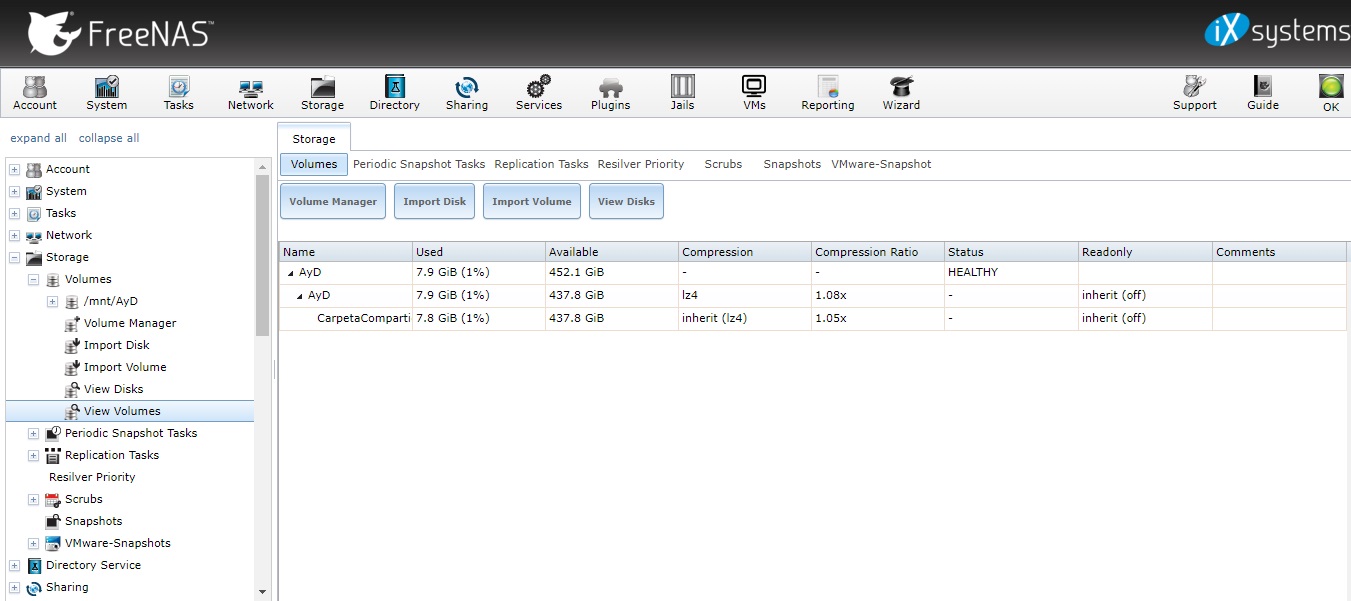This screenshot has width=1351, height=601.
Task: Sort by the Compression Ratio column header
Action: point(877,252)
